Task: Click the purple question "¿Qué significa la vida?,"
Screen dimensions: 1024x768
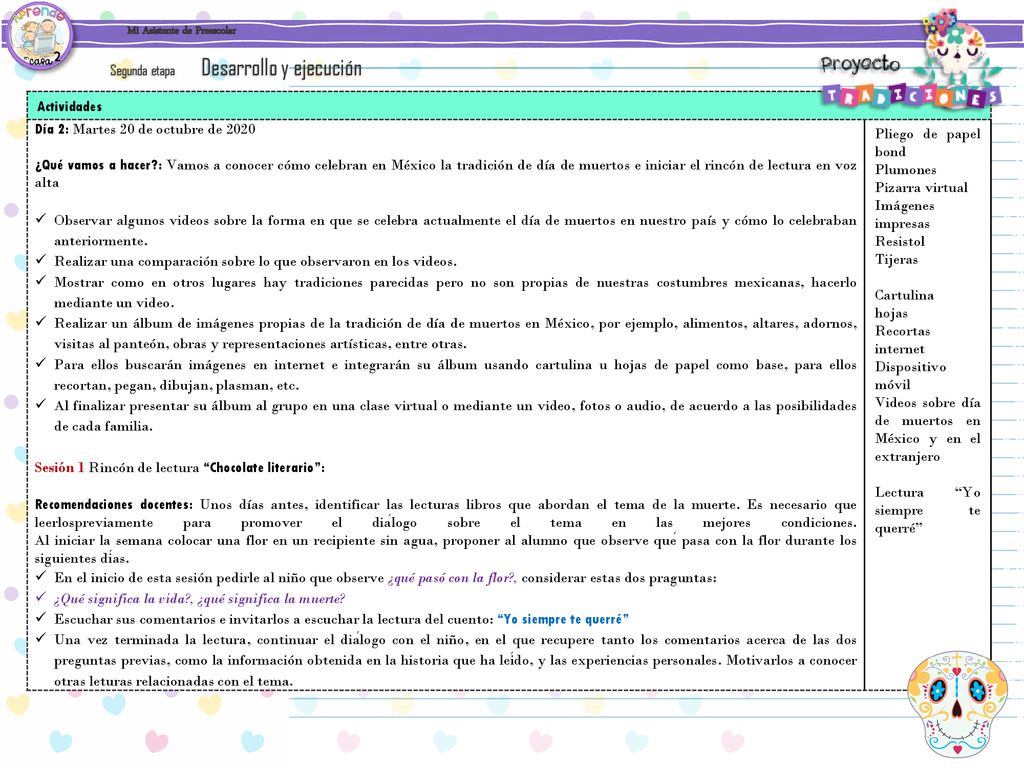Action: click(123, 599)
